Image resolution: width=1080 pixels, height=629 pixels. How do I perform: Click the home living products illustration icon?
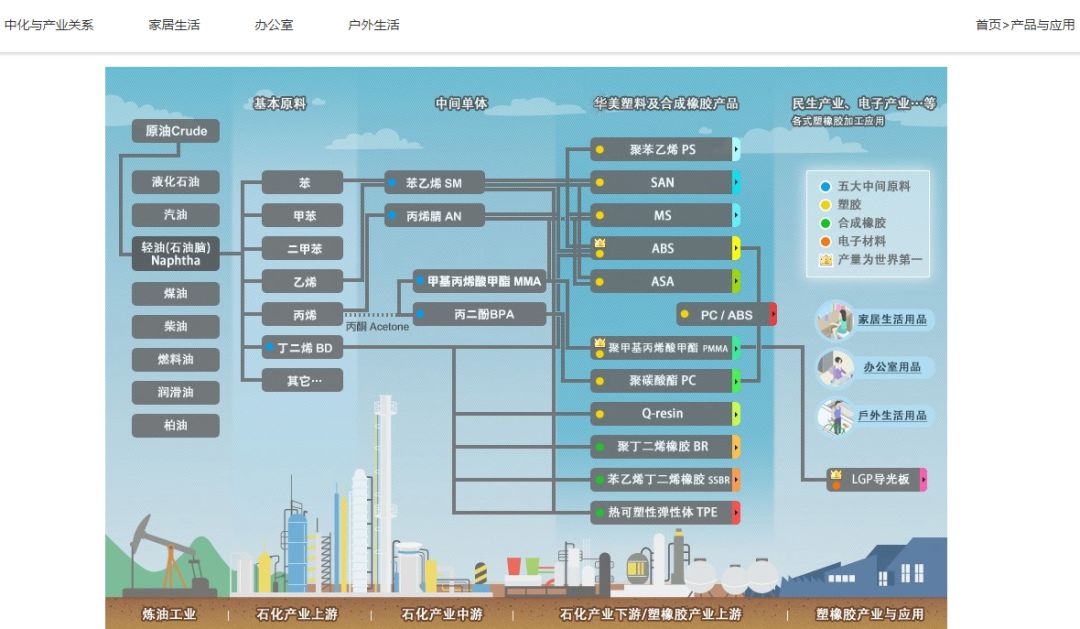click(834, 320)
